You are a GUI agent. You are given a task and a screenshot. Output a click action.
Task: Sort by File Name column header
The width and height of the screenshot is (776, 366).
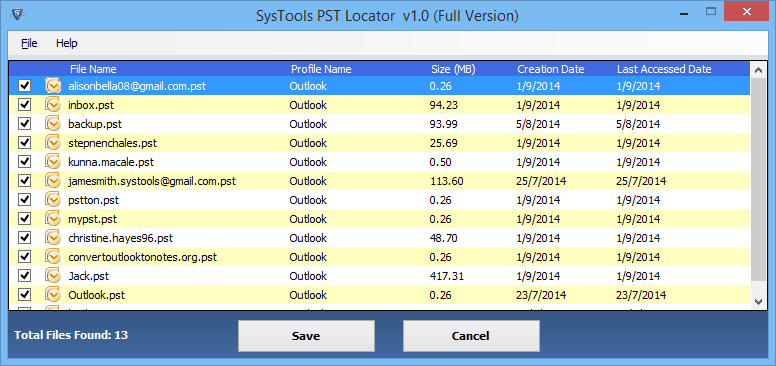pyautogui.click(x=93, y=69)
